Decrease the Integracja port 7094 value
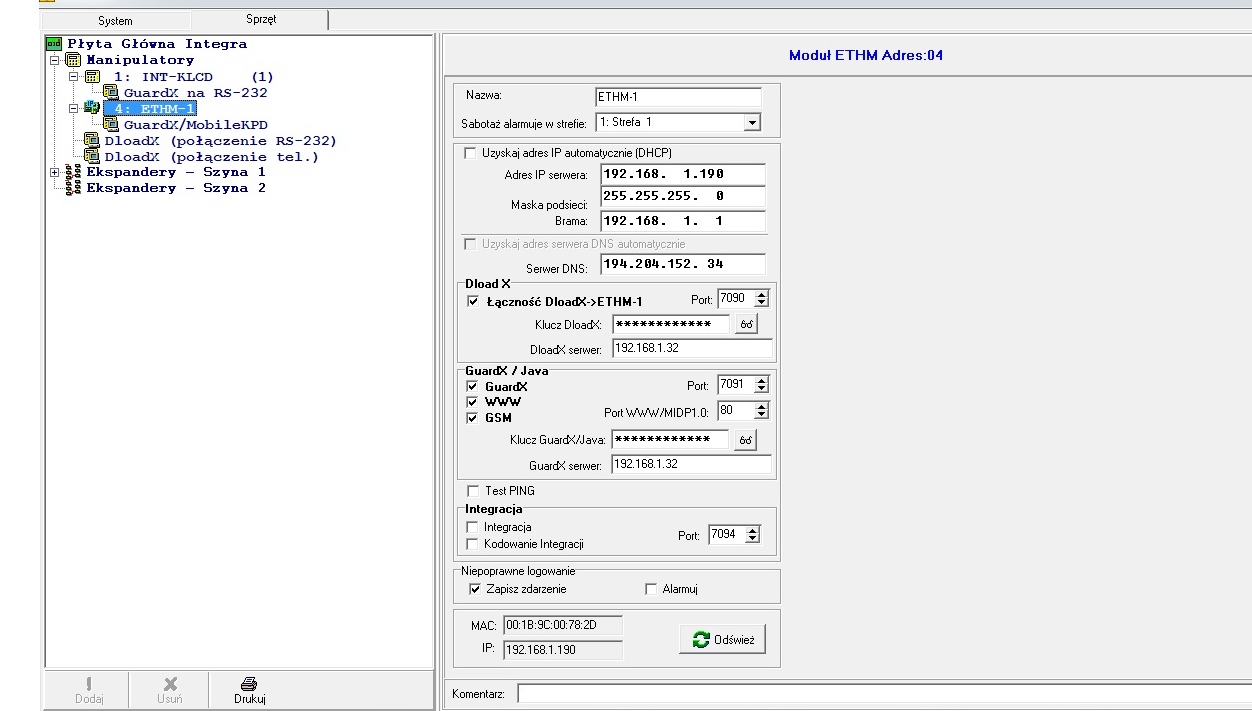 click(753, 539)
